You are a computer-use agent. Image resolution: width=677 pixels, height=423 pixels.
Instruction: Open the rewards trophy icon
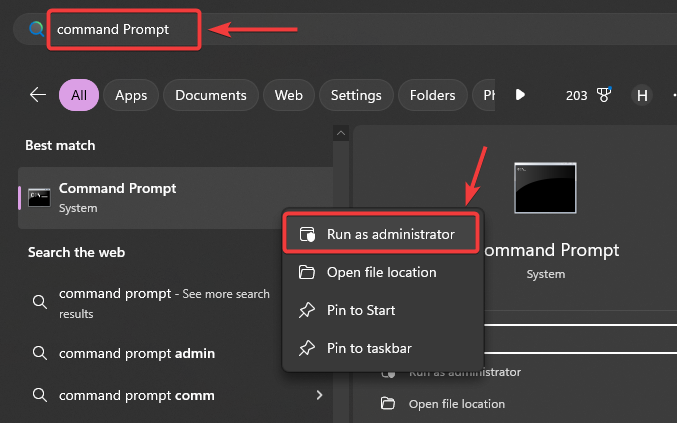(603, 95)
